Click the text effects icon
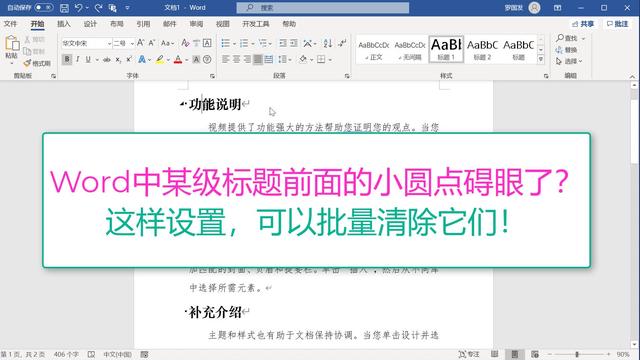This screenshot has height=360, width=640. click(x=142, y=60)
